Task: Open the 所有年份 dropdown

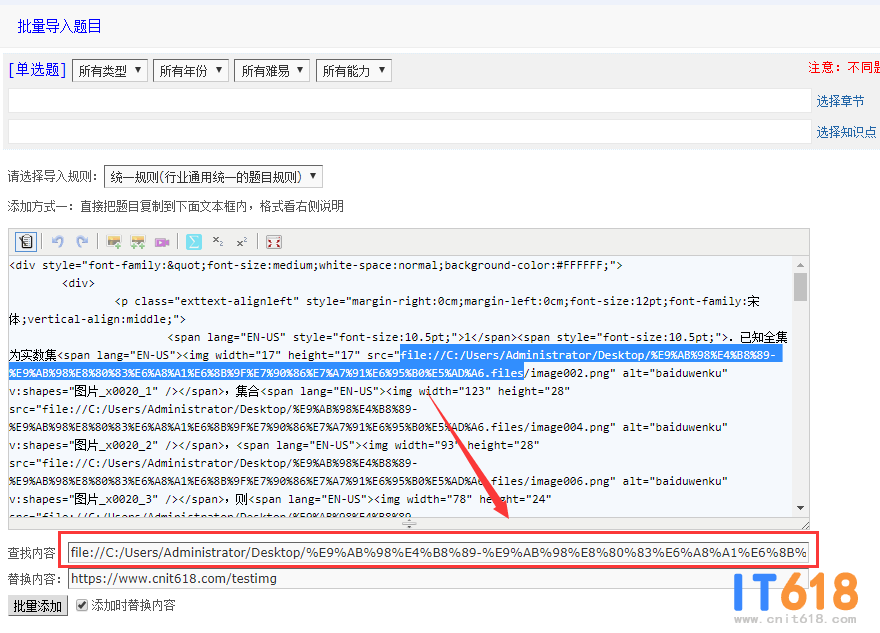Action: [191, 71]
